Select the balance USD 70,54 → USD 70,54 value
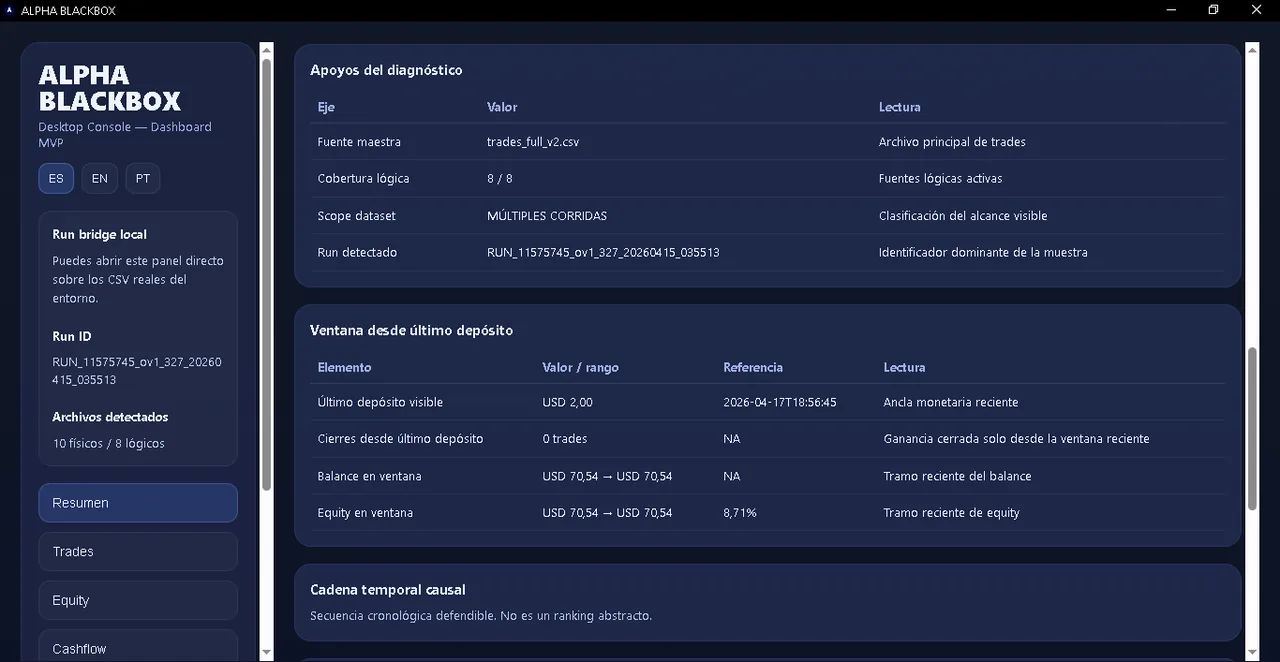This screenshot has width=1280, height=662. pos(607,476)
